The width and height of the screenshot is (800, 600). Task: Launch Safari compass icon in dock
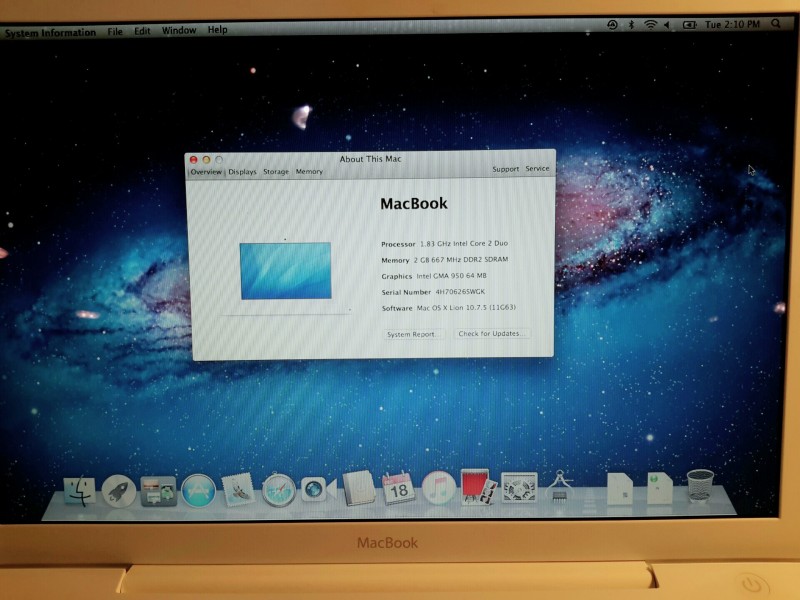click(x=279, y=490)
